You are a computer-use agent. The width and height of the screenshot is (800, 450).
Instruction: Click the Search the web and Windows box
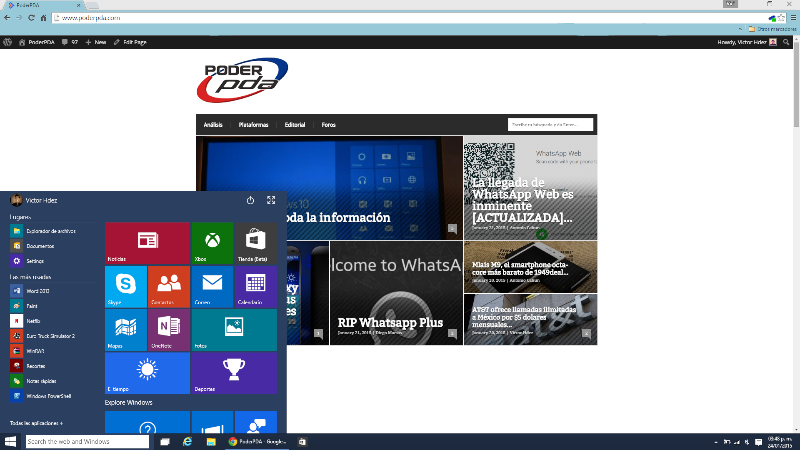pyautogui.click(x=87, y=441)
